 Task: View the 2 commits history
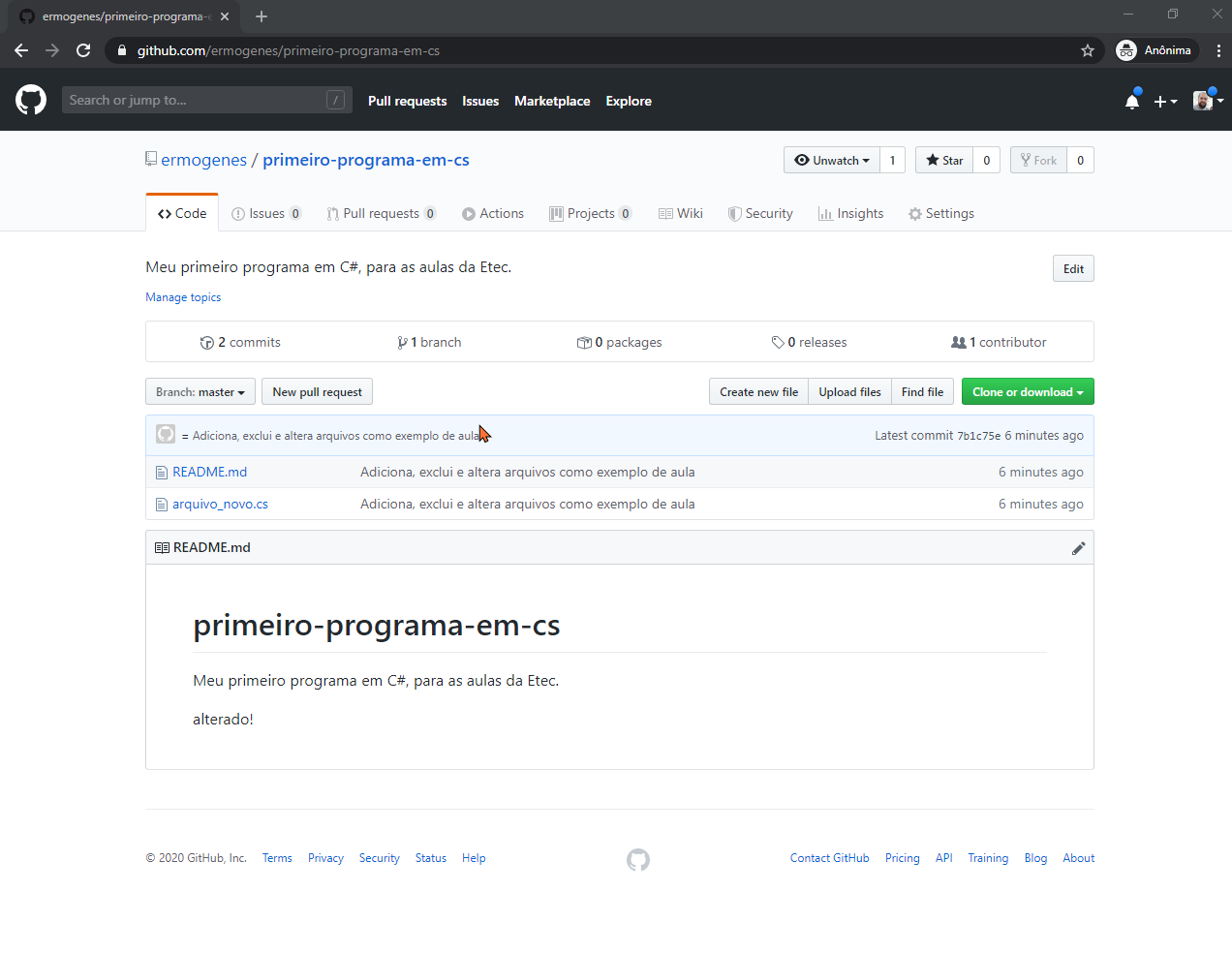[240, 342]
